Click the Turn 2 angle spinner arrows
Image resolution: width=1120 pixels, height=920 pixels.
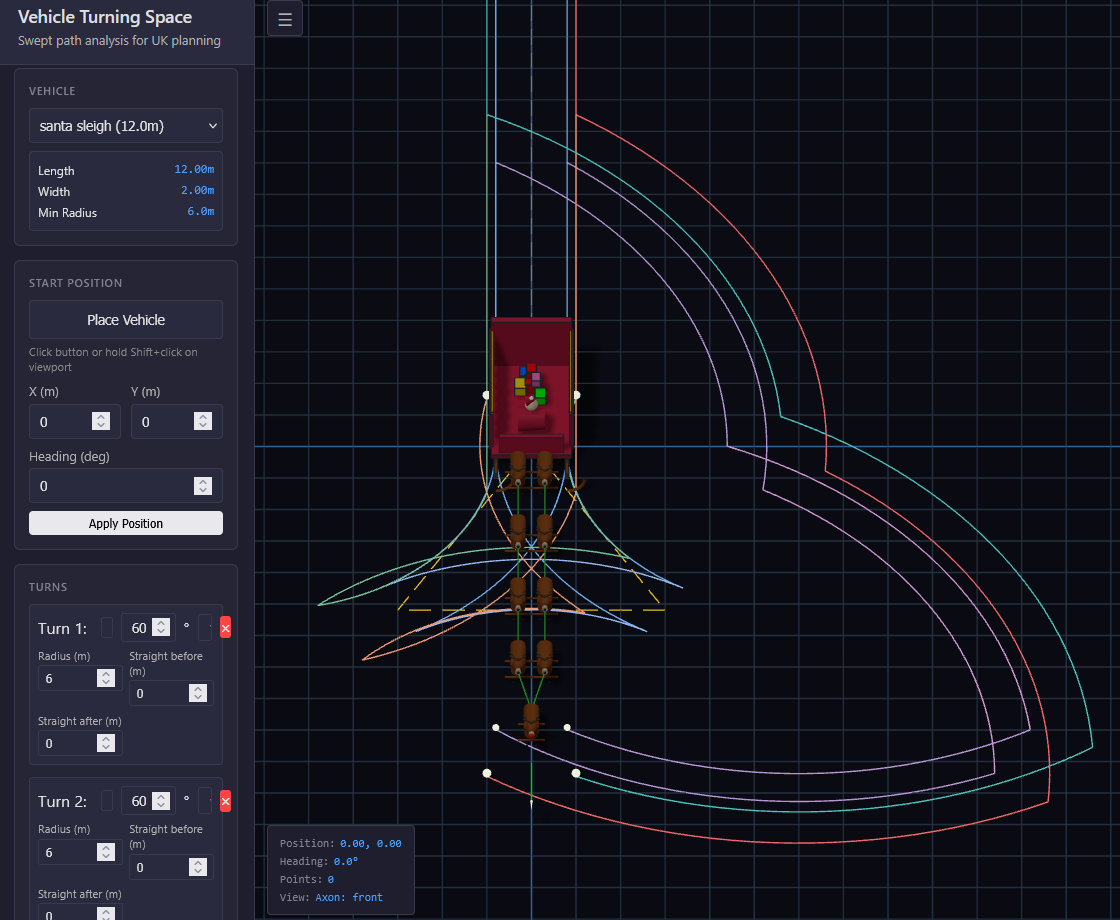pyautogui.click(x=161, y=801)
